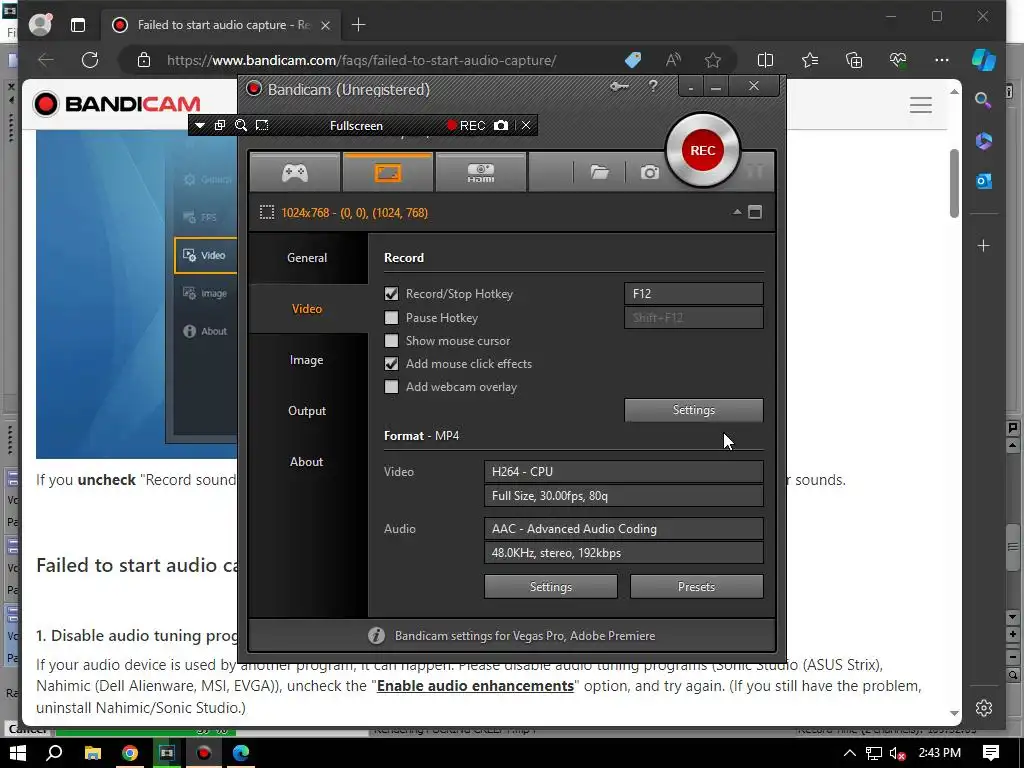Click the Bandicam logo on webpage
Image resolution: width=1024 pixels, height=768 pixels.
coord(118,104)
